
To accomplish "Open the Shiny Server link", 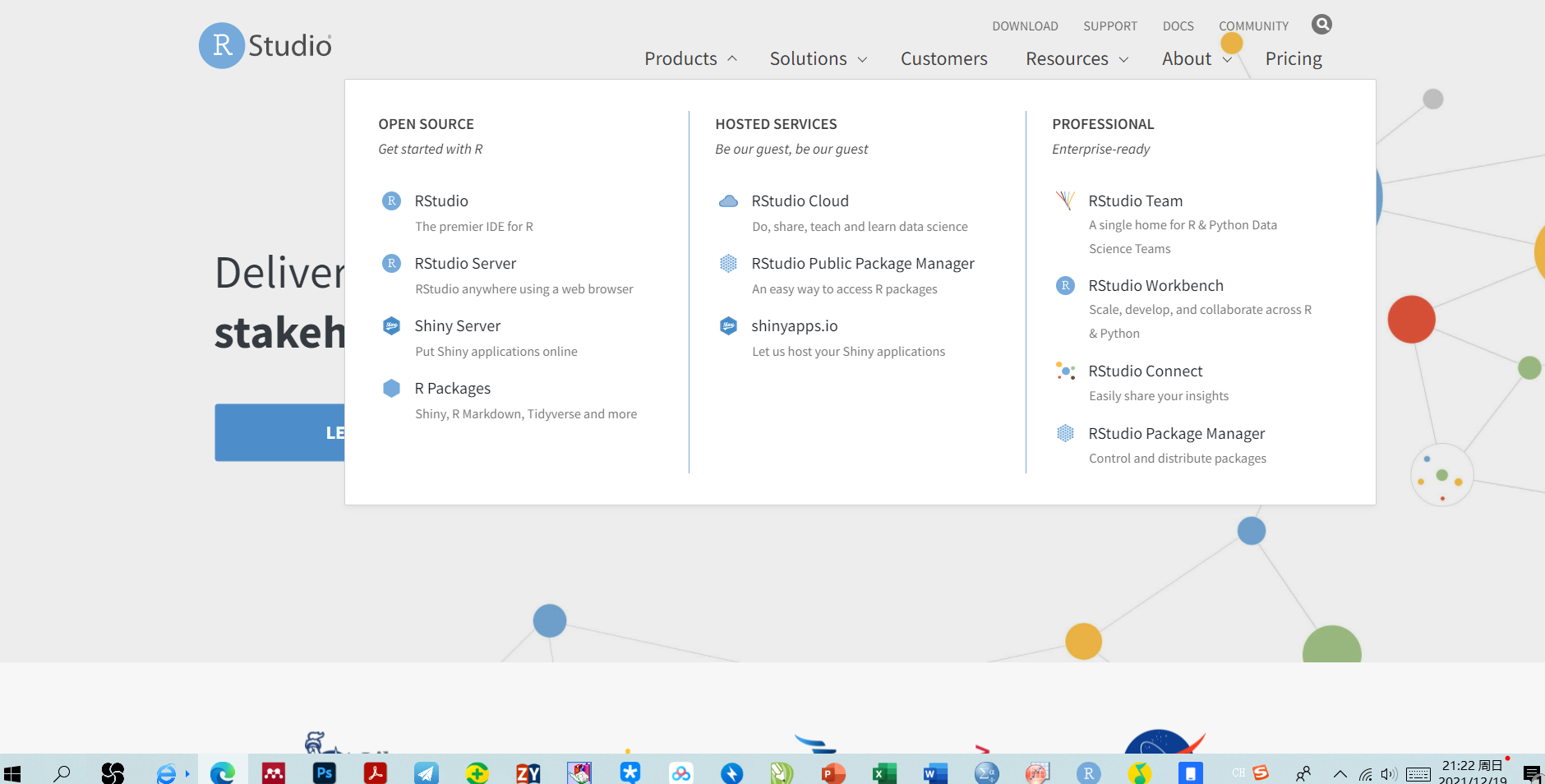I will point(457,325).
